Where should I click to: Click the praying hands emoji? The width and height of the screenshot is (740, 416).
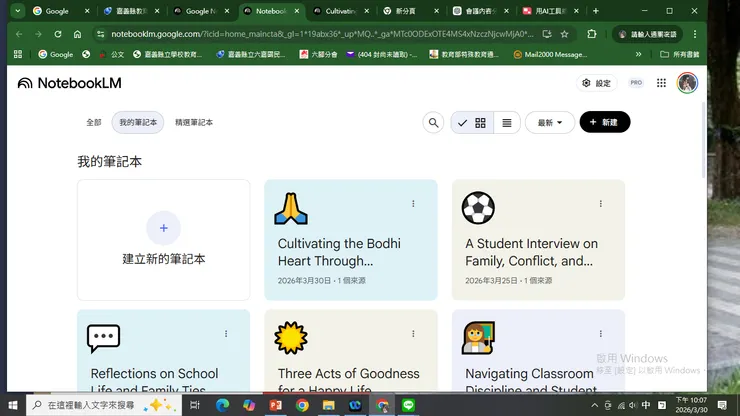[x=291, y=208]
